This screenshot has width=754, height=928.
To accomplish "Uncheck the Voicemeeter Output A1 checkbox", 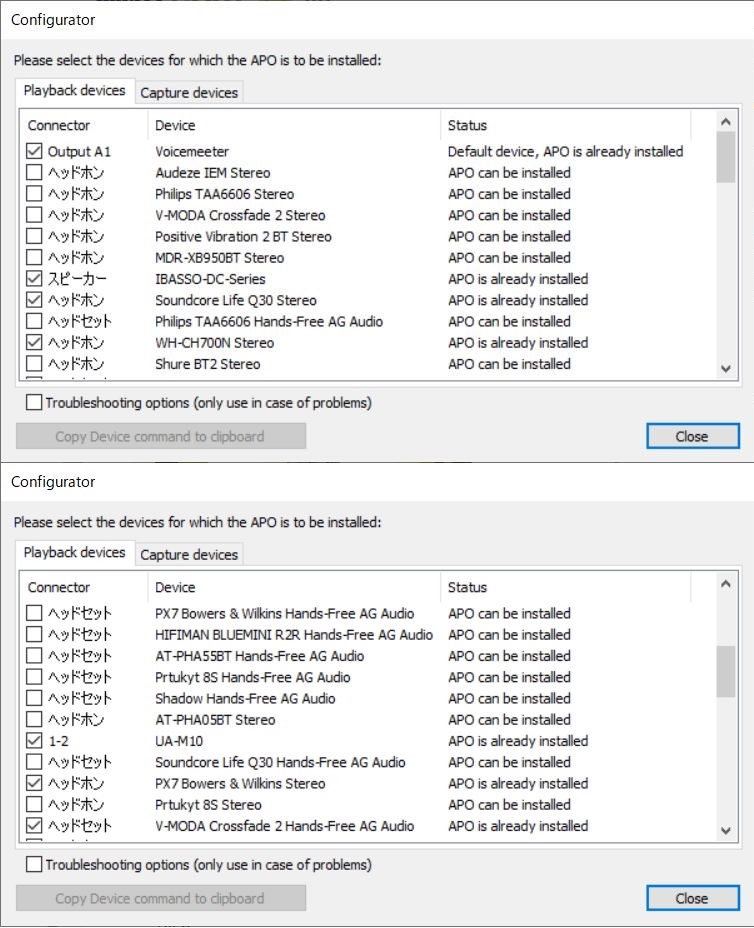I will [x=34, y=152].
